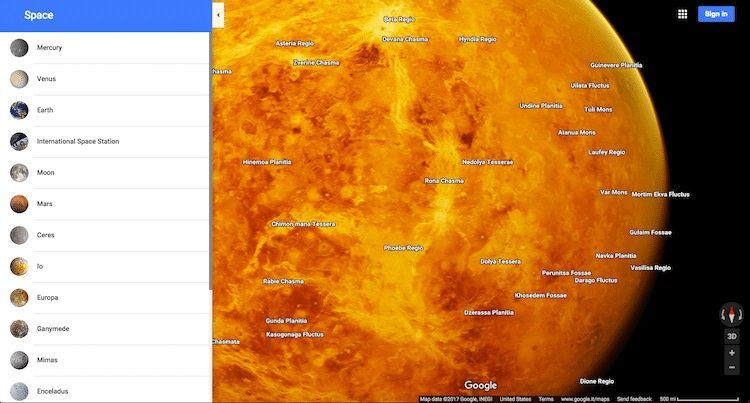Click the Rabie Chasma label
The height and width of the screenshot is (403, 750).
tap(283, 282)
